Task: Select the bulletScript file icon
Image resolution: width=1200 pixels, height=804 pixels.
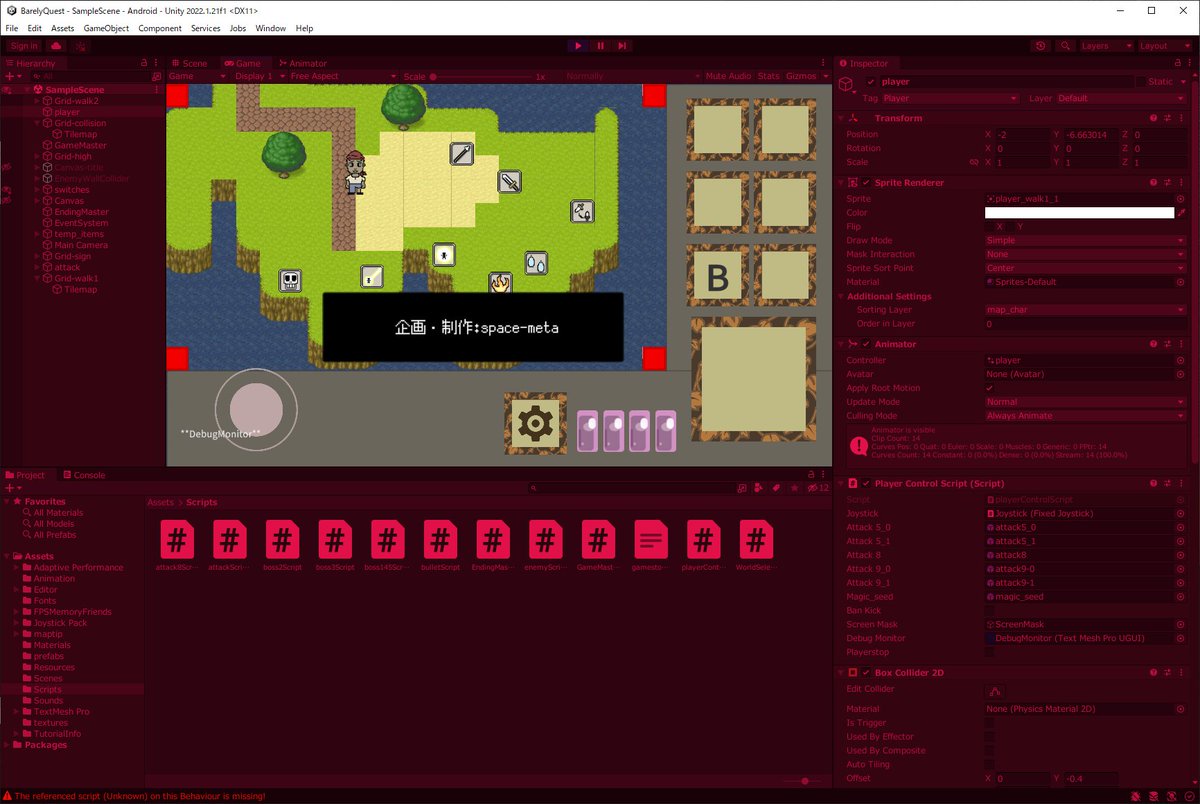Action: [440, 540]
